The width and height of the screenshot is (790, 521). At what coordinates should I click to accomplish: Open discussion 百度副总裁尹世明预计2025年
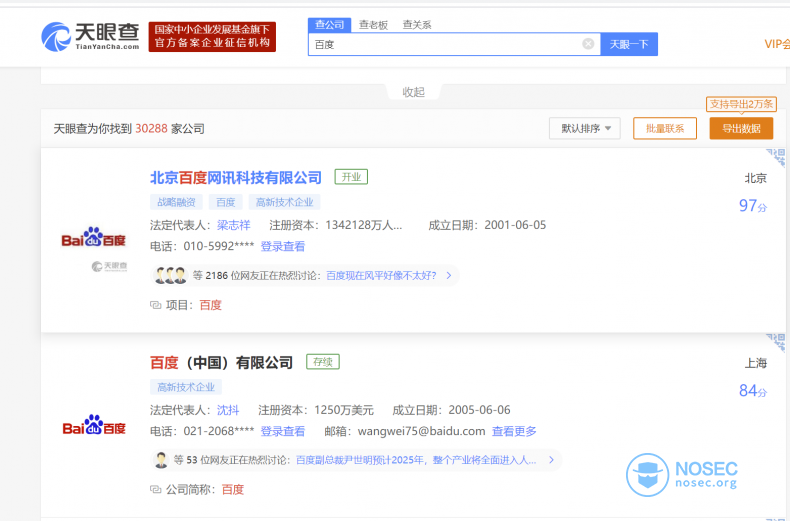point(416,460)
